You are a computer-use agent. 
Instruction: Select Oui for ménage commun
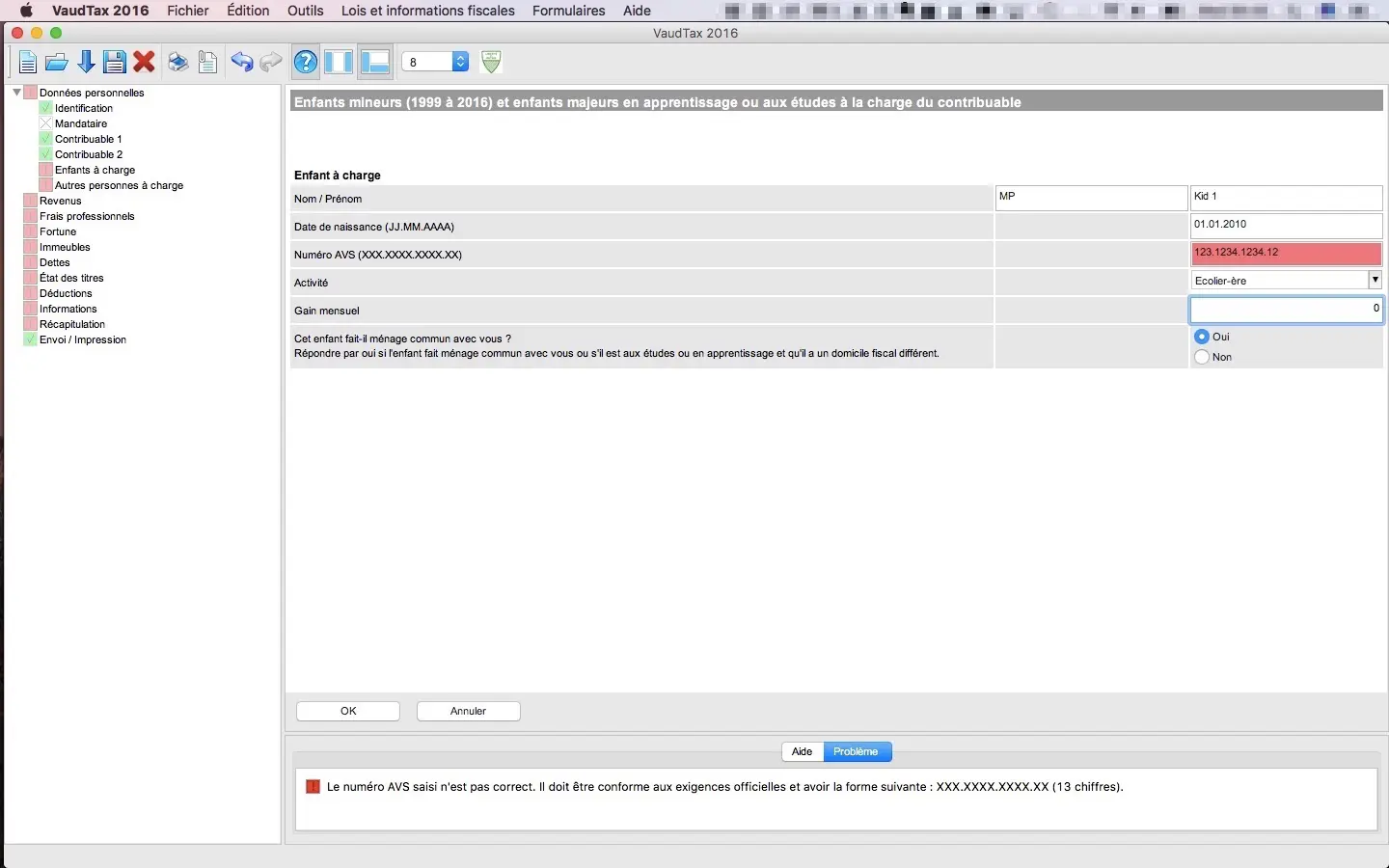(x=1202, y=337)
